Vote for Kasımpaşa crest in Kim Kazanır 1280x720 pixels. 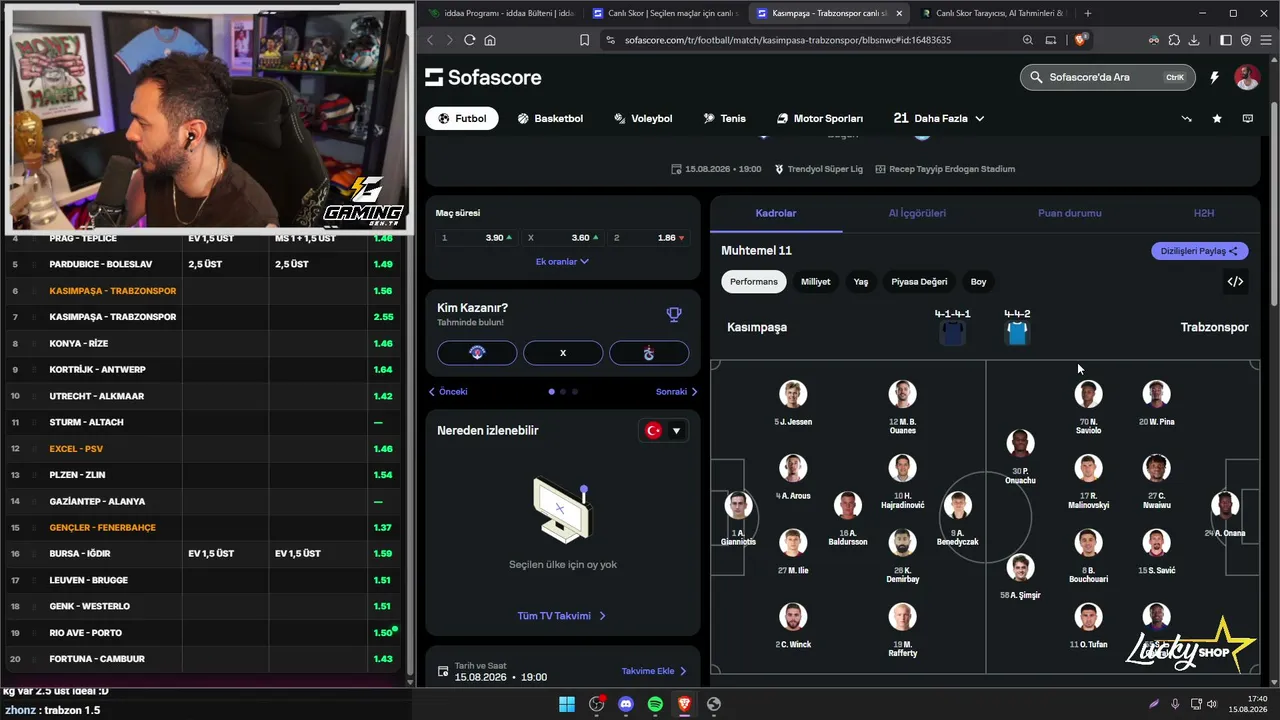(477, 353)
